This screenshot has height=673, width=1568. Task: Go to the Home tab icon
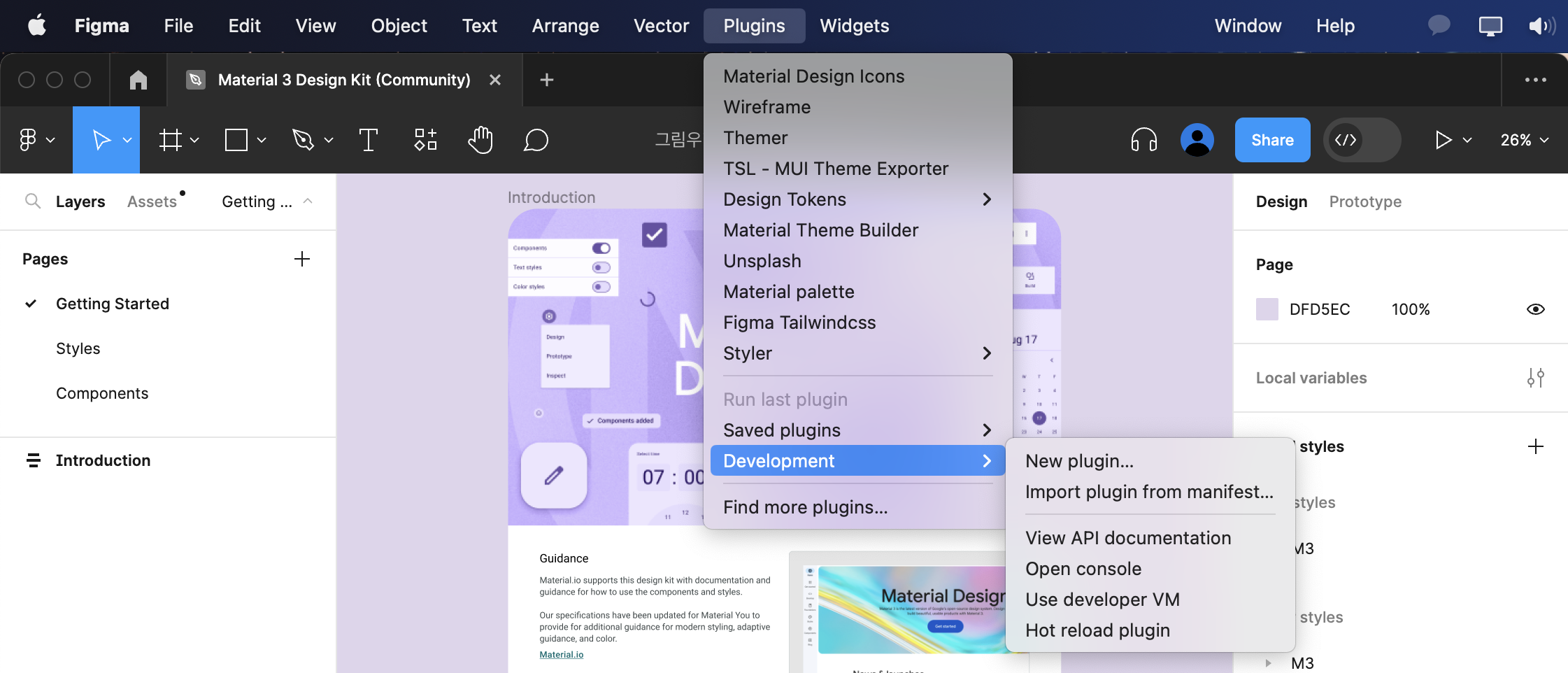pos(138,80)
